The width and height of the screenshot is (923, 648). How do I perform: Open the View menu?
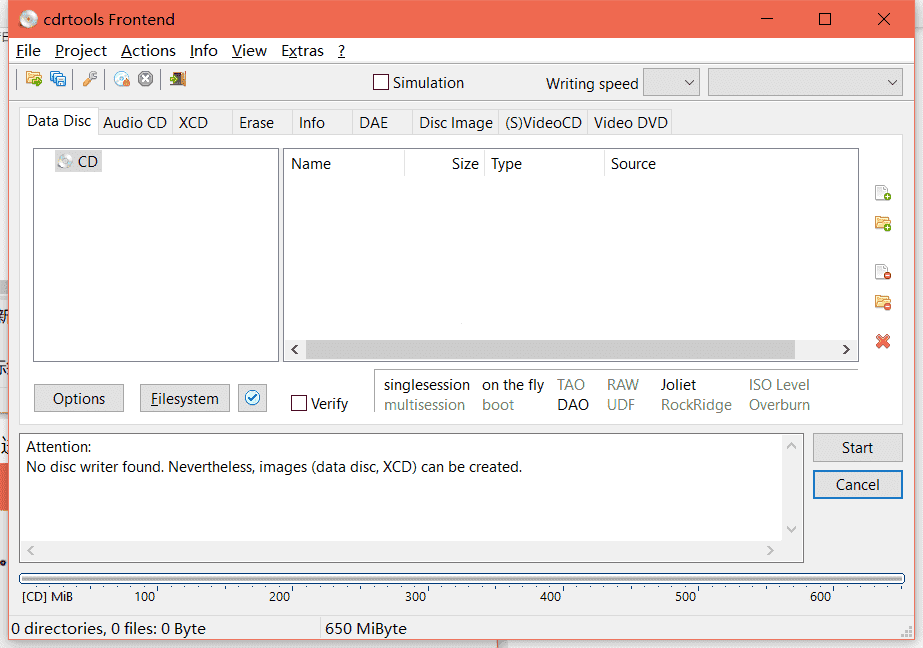click(249, 51)
